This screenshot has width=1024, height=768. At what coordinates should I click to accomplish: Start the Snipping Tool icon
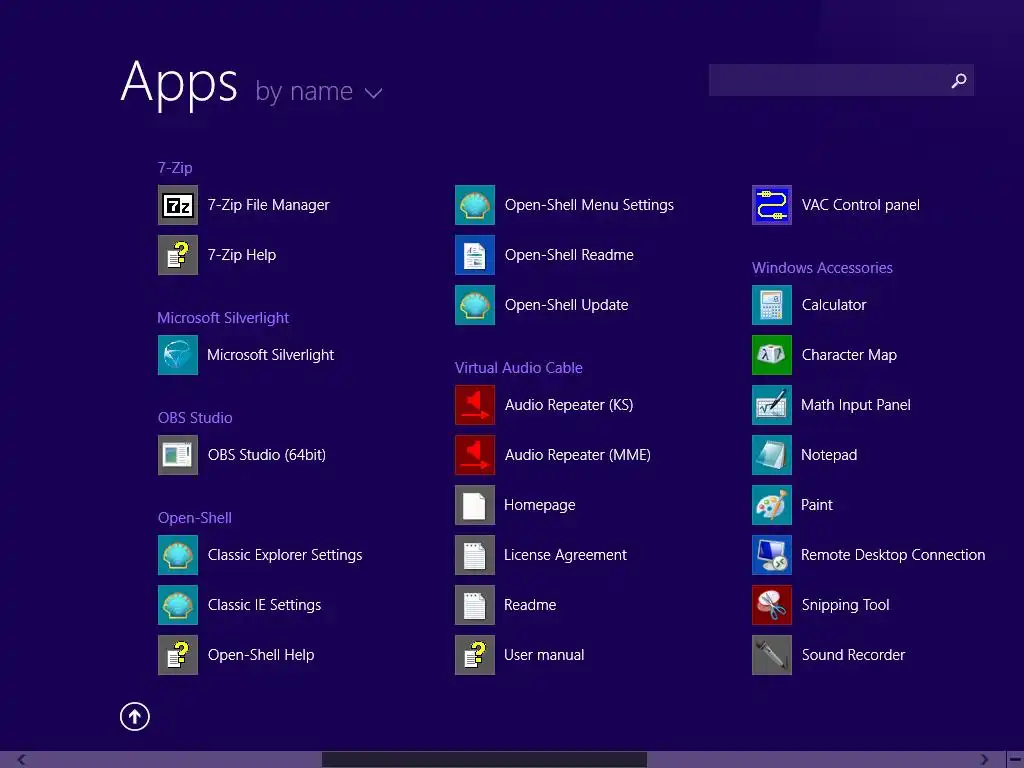click(772, 605)
